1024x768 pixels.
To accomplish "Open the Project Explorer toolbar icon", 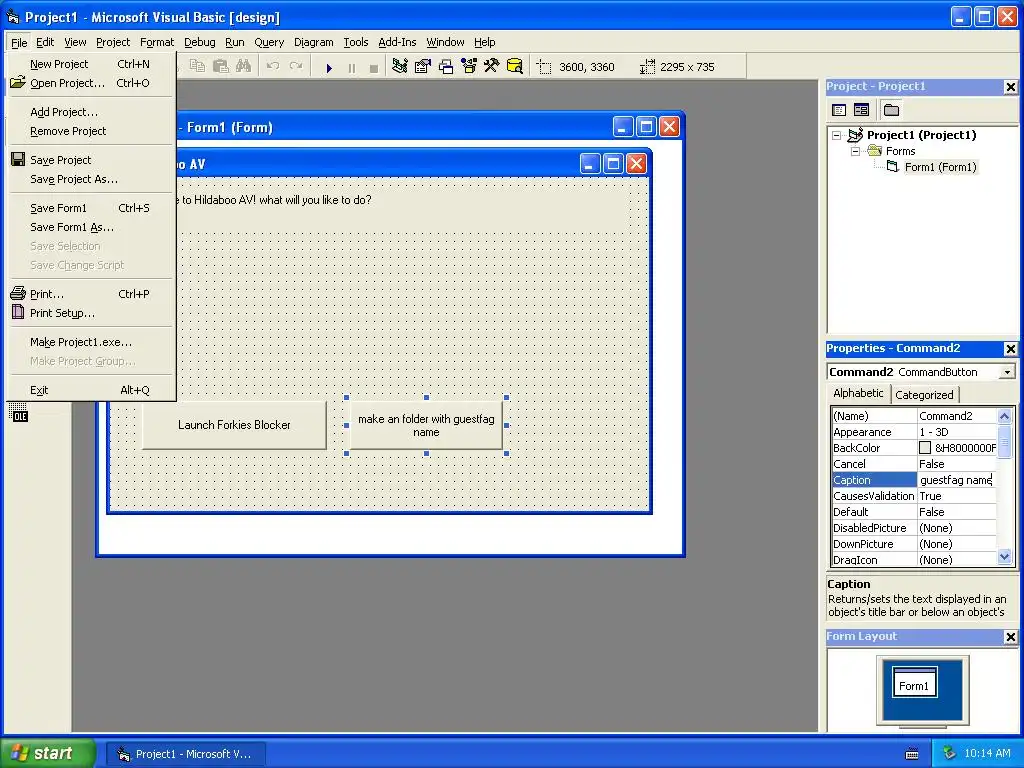I will 400,66.
